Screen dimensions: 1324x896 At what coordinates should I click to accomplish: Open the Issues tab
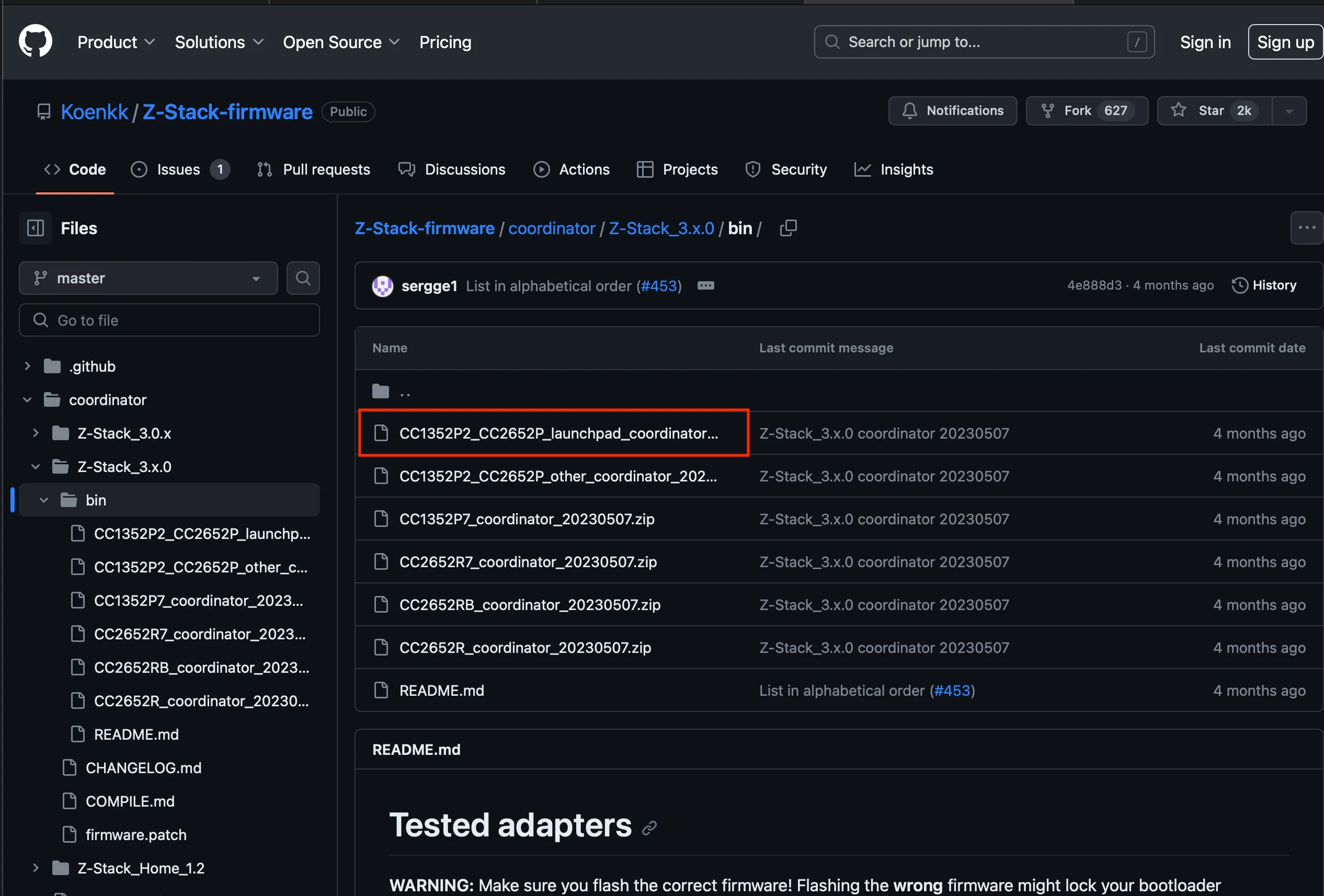180,169
